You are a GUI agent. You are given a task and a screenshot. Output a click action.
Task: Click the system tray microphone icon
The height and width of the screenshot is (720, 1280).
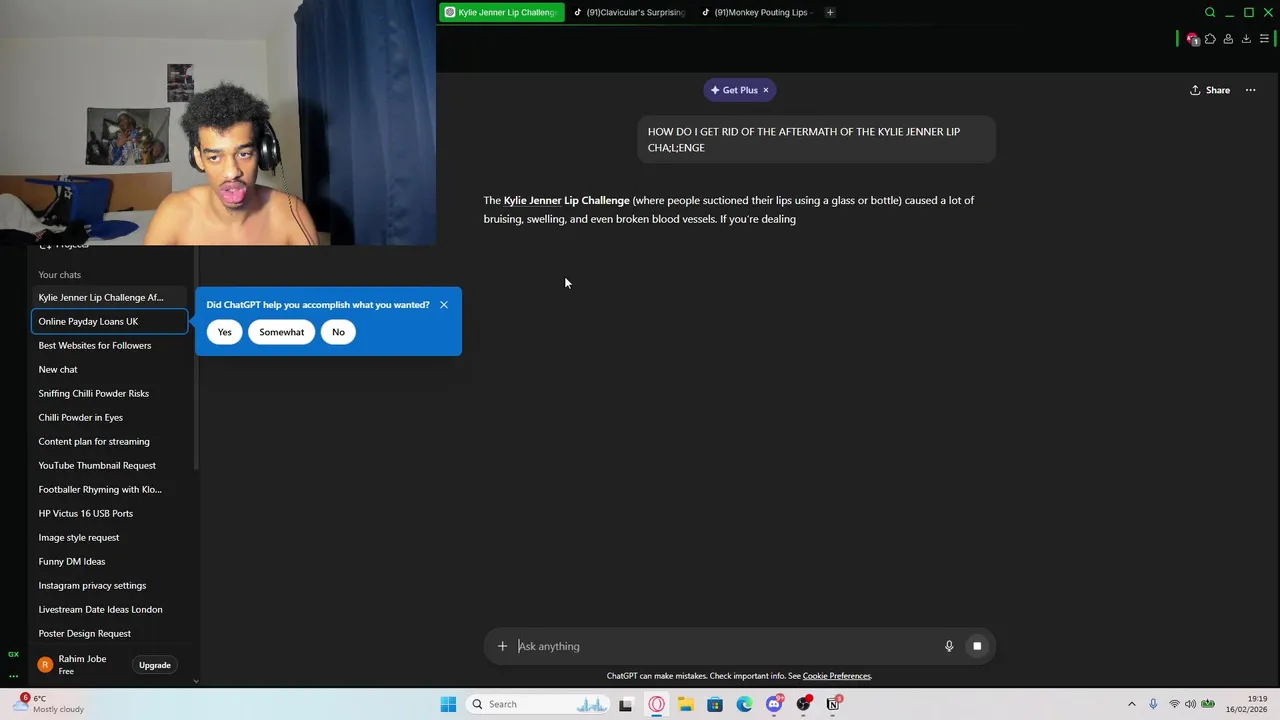(x=1153, y=704)
